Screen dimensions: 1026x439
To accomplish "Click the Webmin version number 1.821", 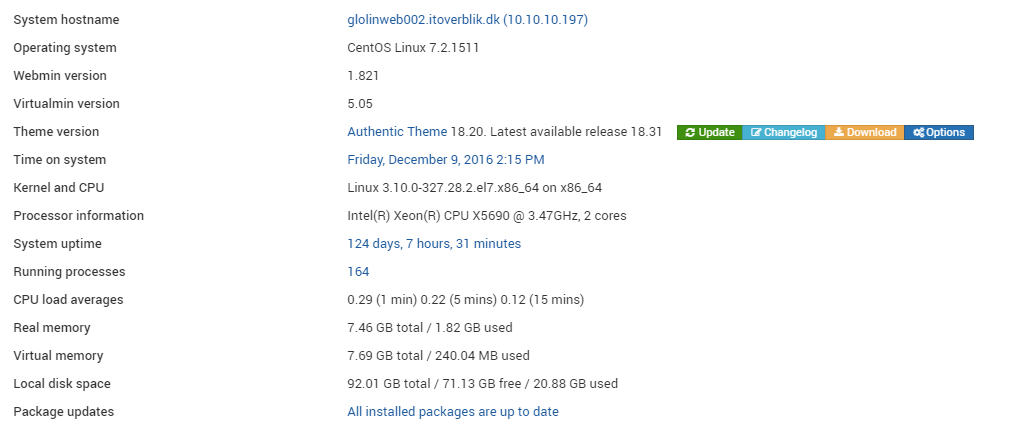I will pos(363,76).
